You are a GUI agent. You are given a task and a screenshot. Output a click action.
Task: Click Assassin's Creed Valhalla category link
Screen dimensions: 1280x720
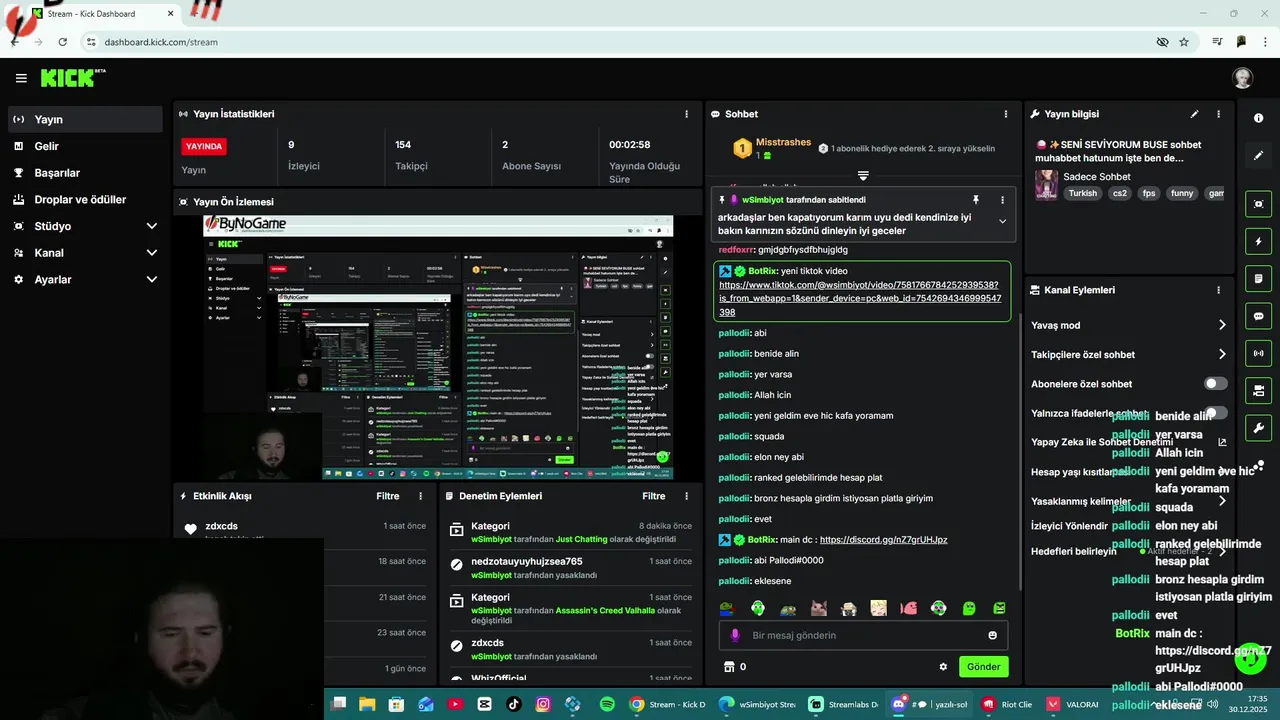[x=605, y=610]
